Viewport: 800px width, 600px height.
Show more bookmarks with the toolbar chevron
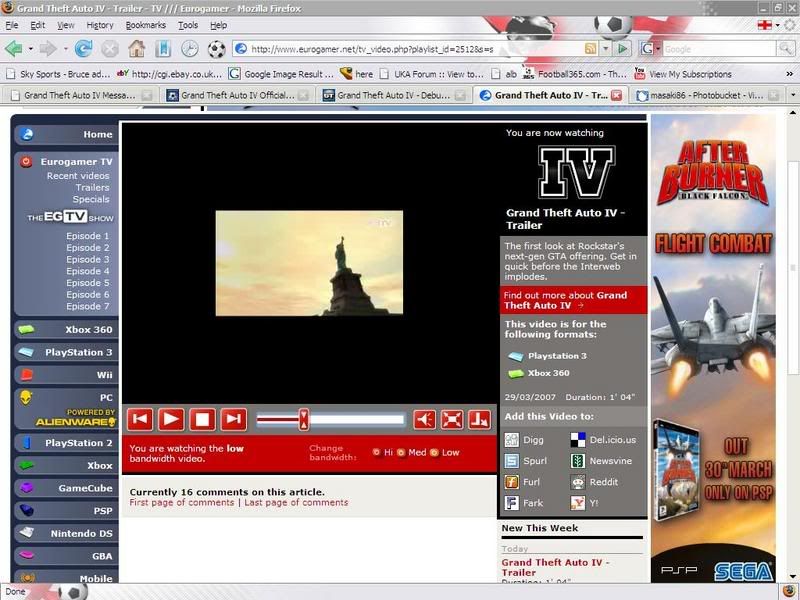pyautogui.click(x=789, y=74)
